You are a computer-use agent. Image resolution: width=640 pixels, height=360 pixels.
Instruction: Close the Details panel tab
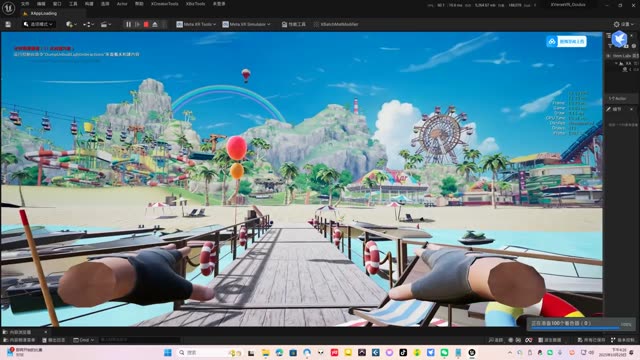coord(631,109)
